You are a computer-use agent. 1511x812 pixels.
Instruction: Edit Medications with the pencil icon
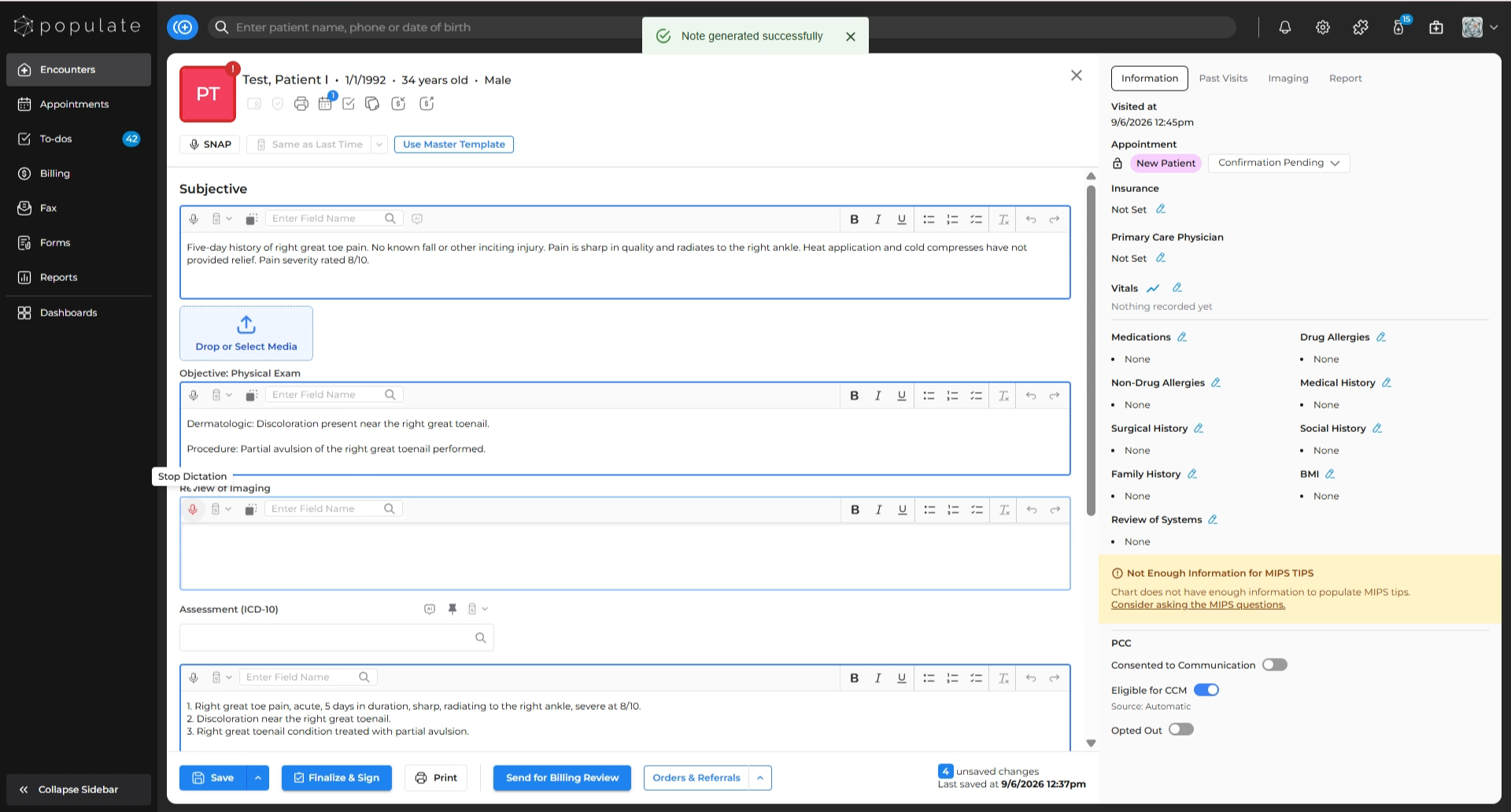coord(1182,337)
